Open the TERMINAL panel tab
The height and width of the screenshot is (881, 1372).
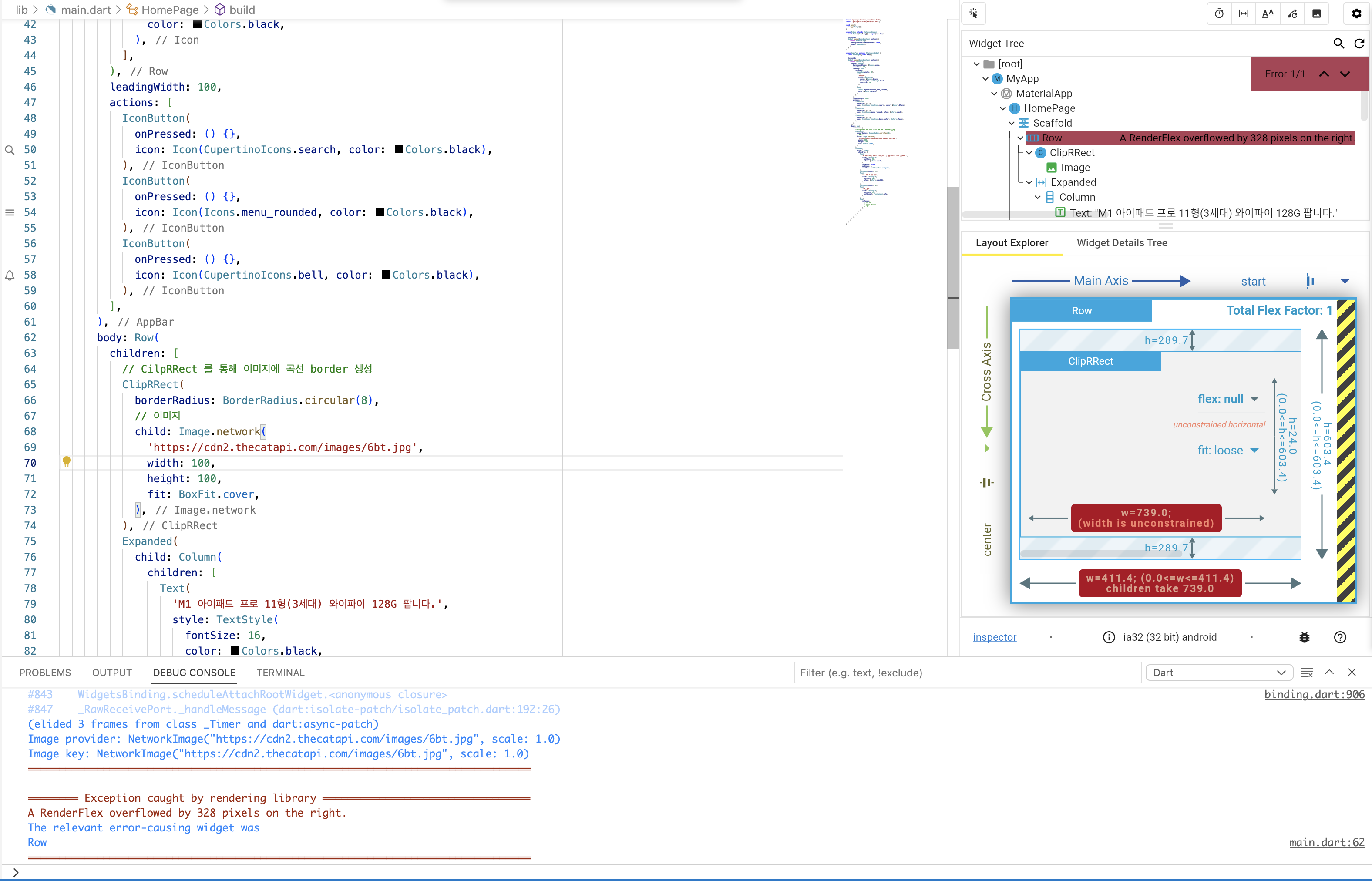(x=280, y=673)
